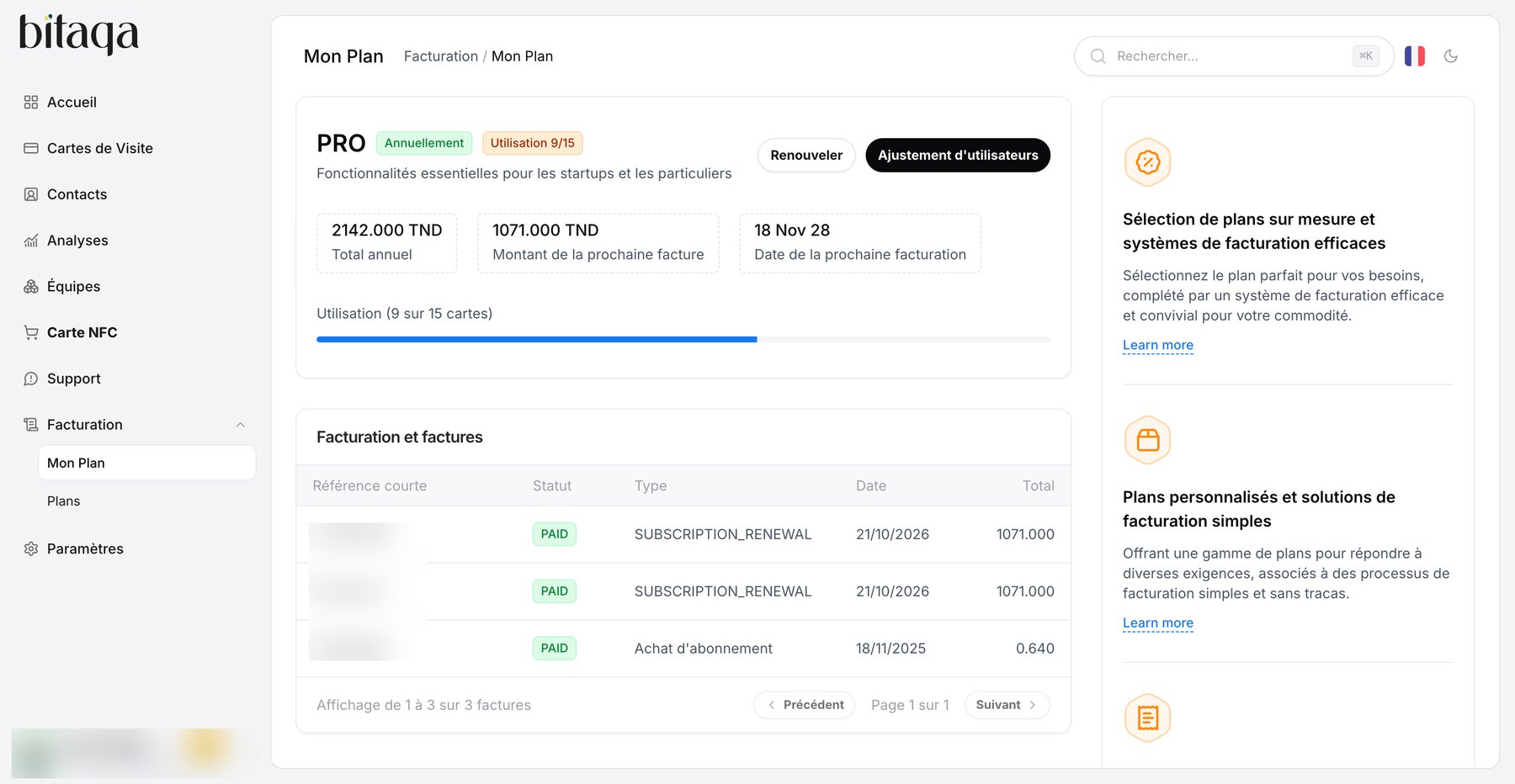Switch language via French flag icon

(1415, 56)
